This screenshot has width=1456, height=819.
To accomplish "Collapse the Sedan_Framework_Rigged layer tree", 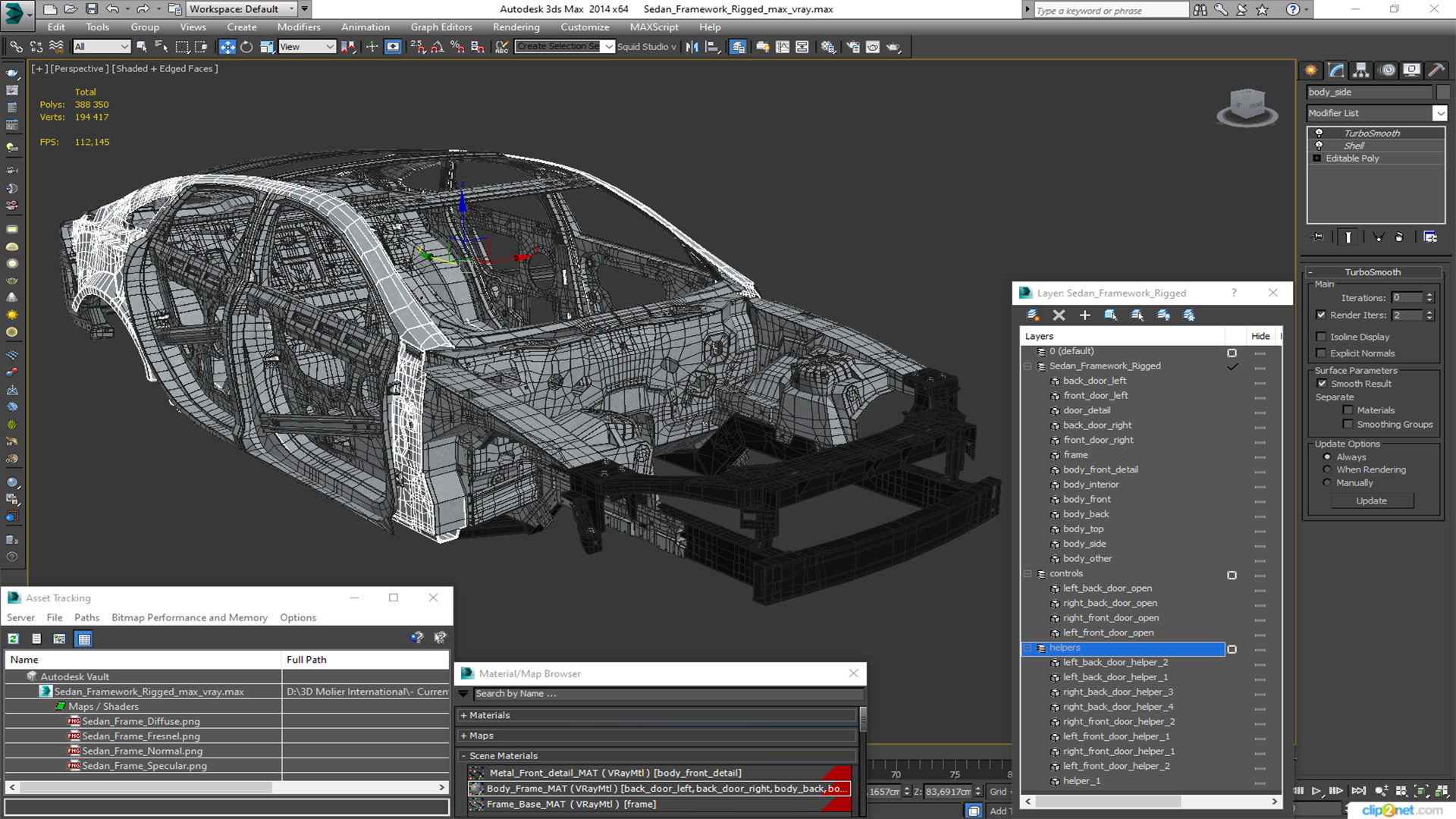I will (1028, 366).
